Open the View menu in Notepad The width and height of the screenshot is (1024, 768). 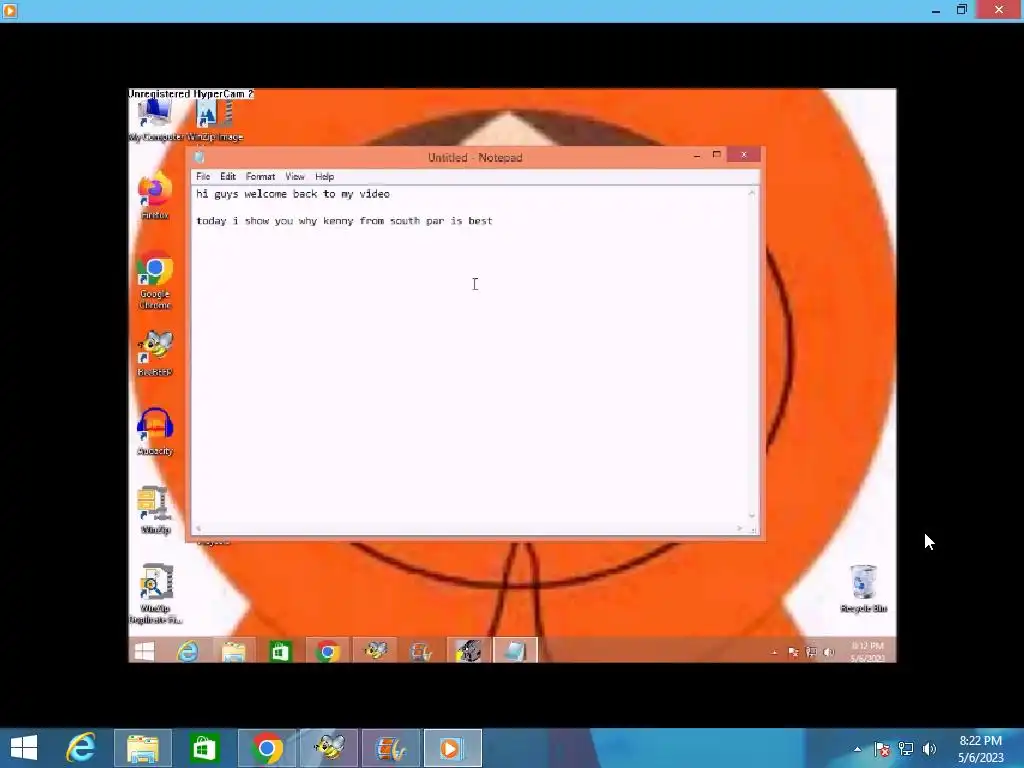tap(295, 176)
